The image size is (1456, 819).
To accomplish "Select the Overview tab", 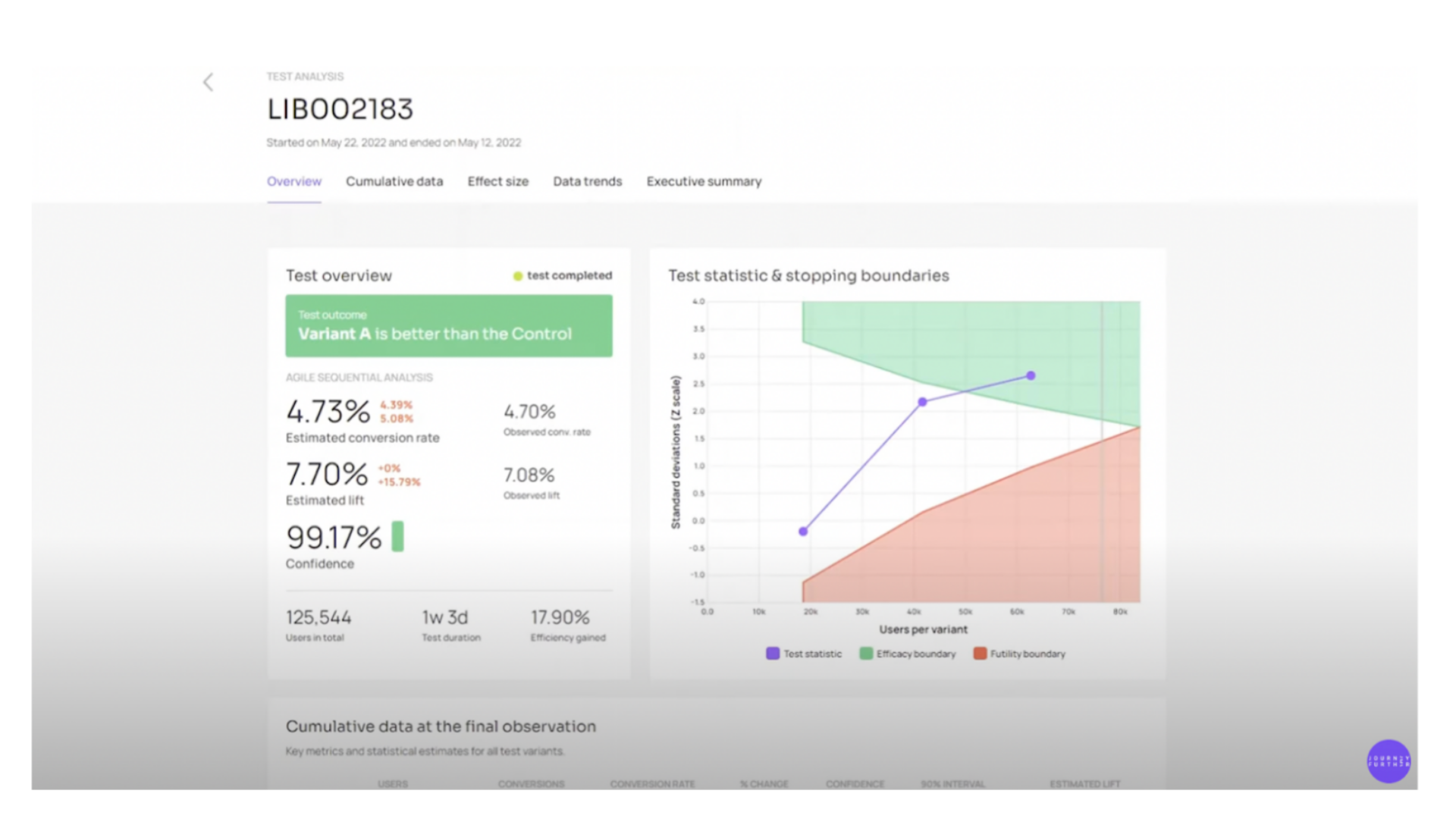I will pyautogui.click(x=294, y=181).
